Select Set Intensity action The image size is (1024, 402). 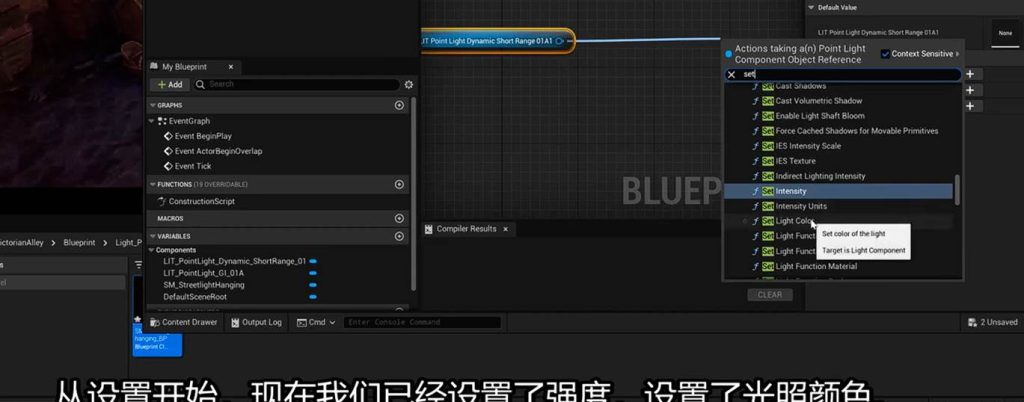click(790, 191)
